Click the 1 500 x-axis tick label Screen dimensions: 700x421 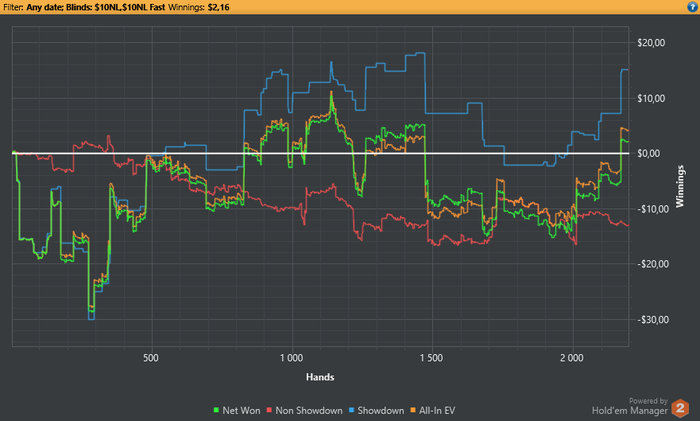[x=431, y=358]
